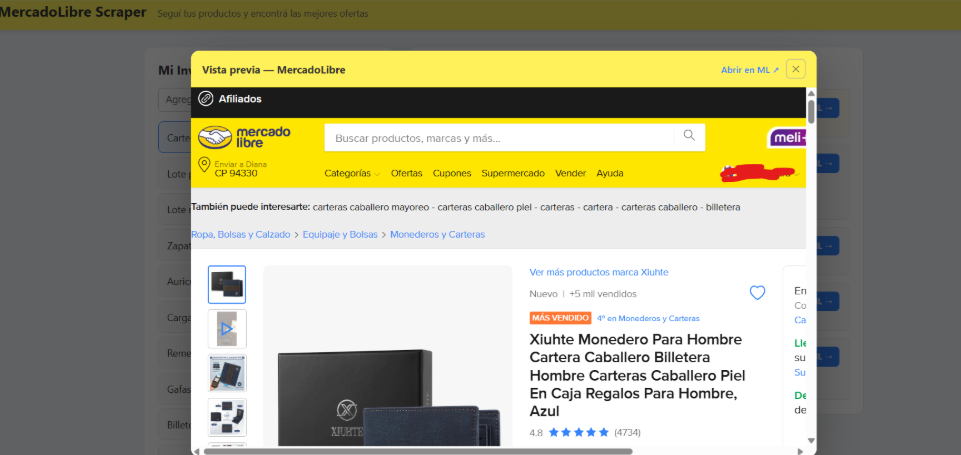Click the Afiliados paperclip icon

[x=206, y=99]
